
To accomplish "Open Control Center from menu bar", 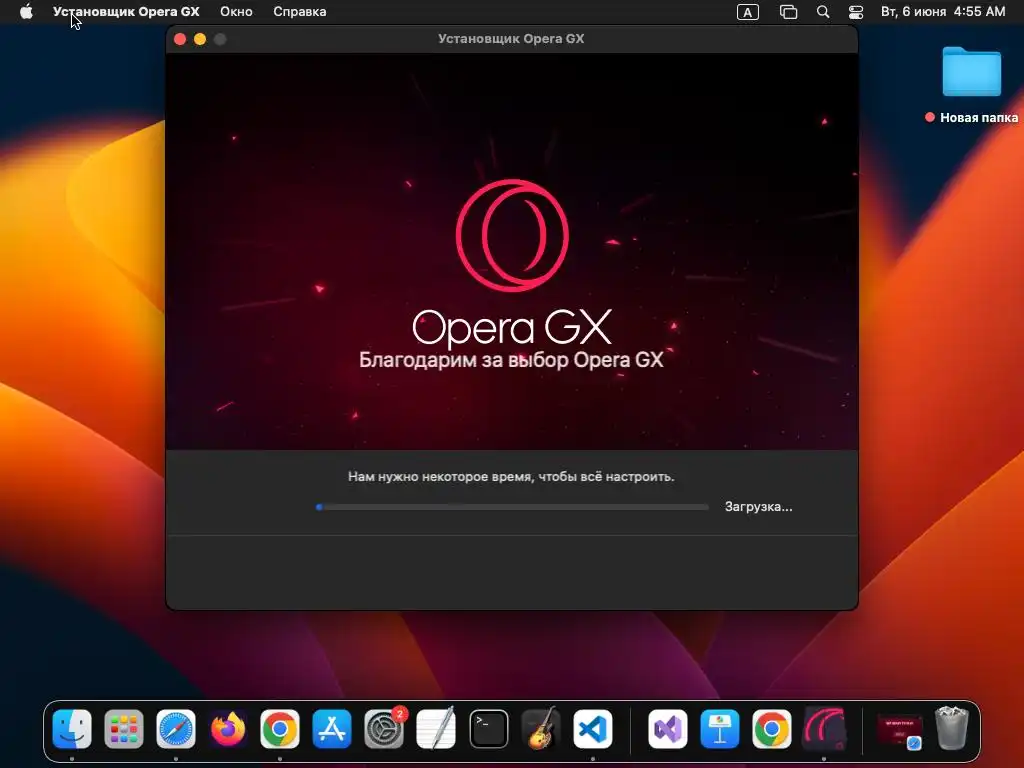I will click(x=856, y=12).
